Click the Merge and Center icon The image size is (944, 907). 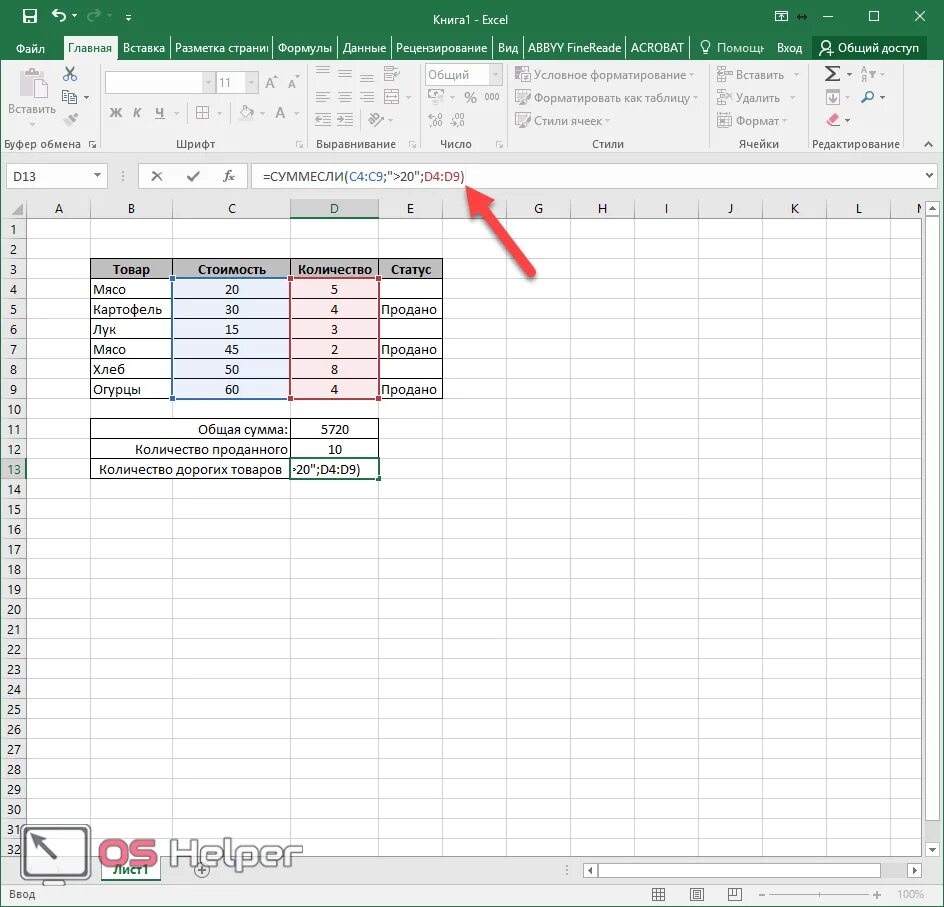[391, 97]
